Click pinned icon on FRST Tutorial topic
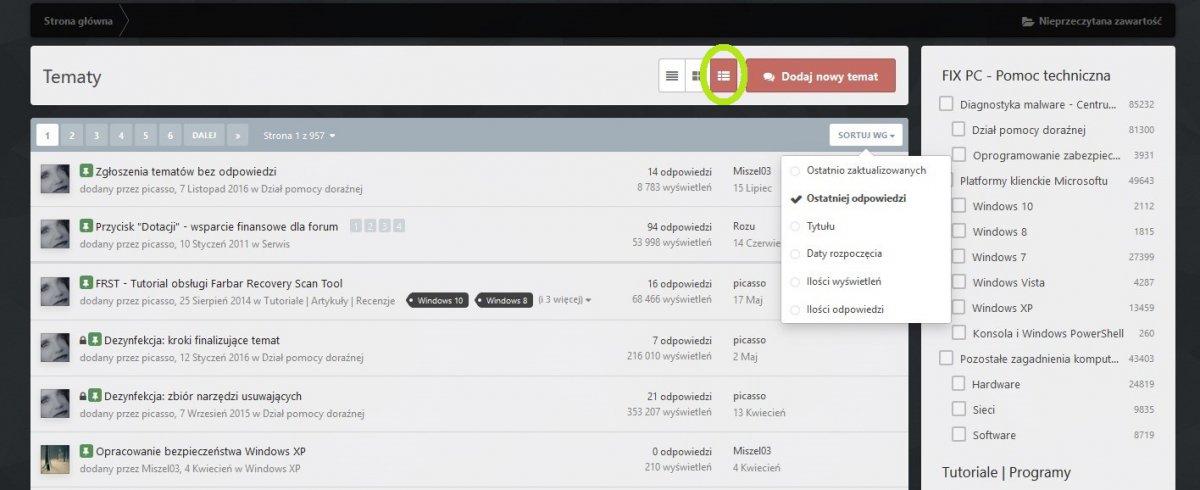This screenshot has height=490, width=1200. pyautogui.click(x=85, y=283)
